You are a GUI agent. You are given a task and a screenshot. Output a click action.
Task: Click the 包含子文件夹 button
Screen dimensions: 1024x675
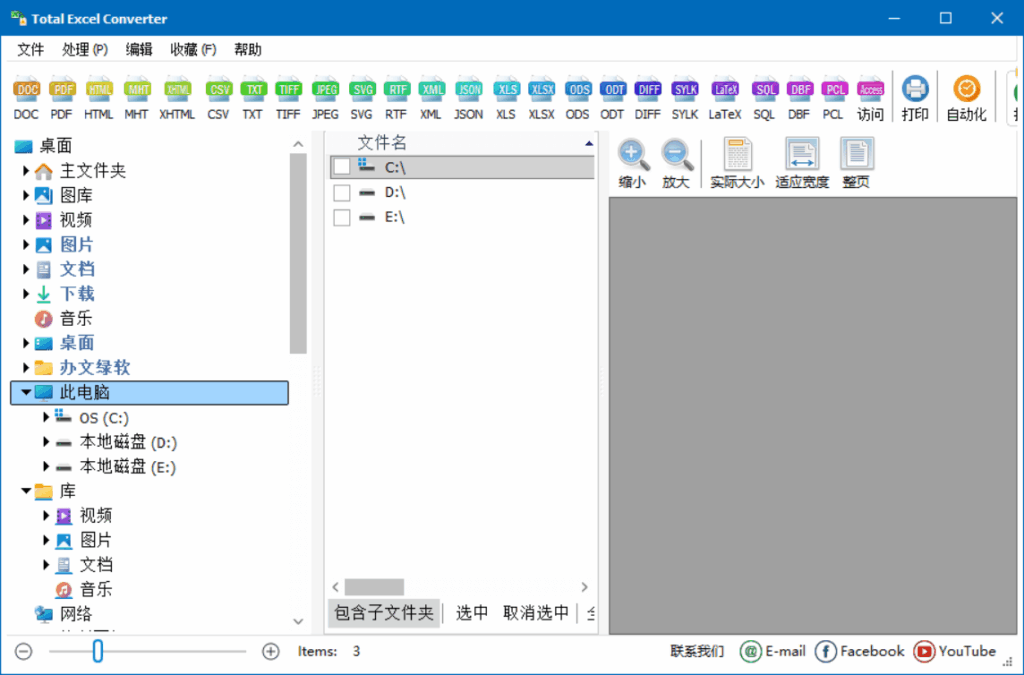pos(383,613)
